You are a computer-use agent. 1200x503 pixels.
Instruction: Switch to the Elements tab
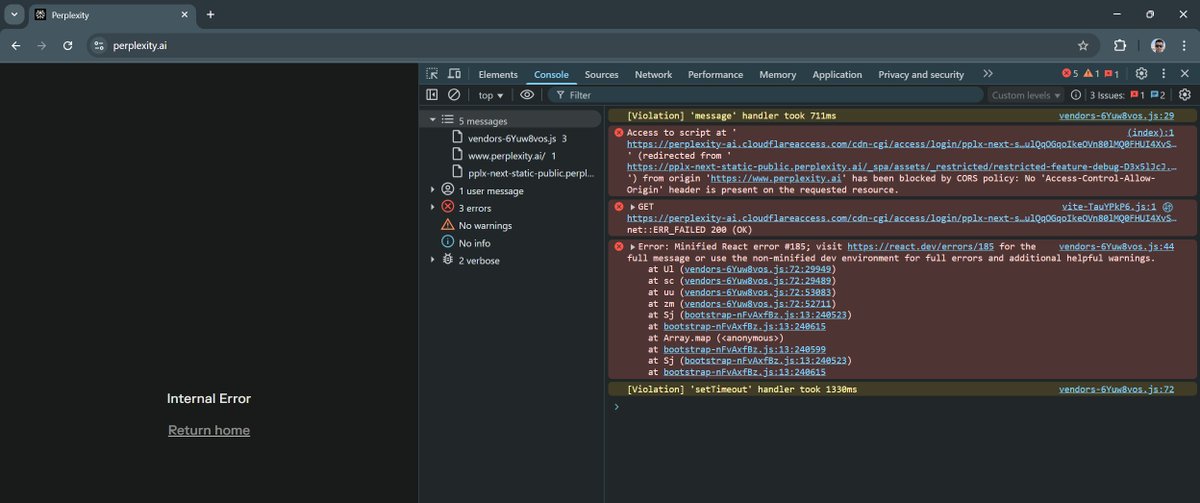(x=498, y=74)
